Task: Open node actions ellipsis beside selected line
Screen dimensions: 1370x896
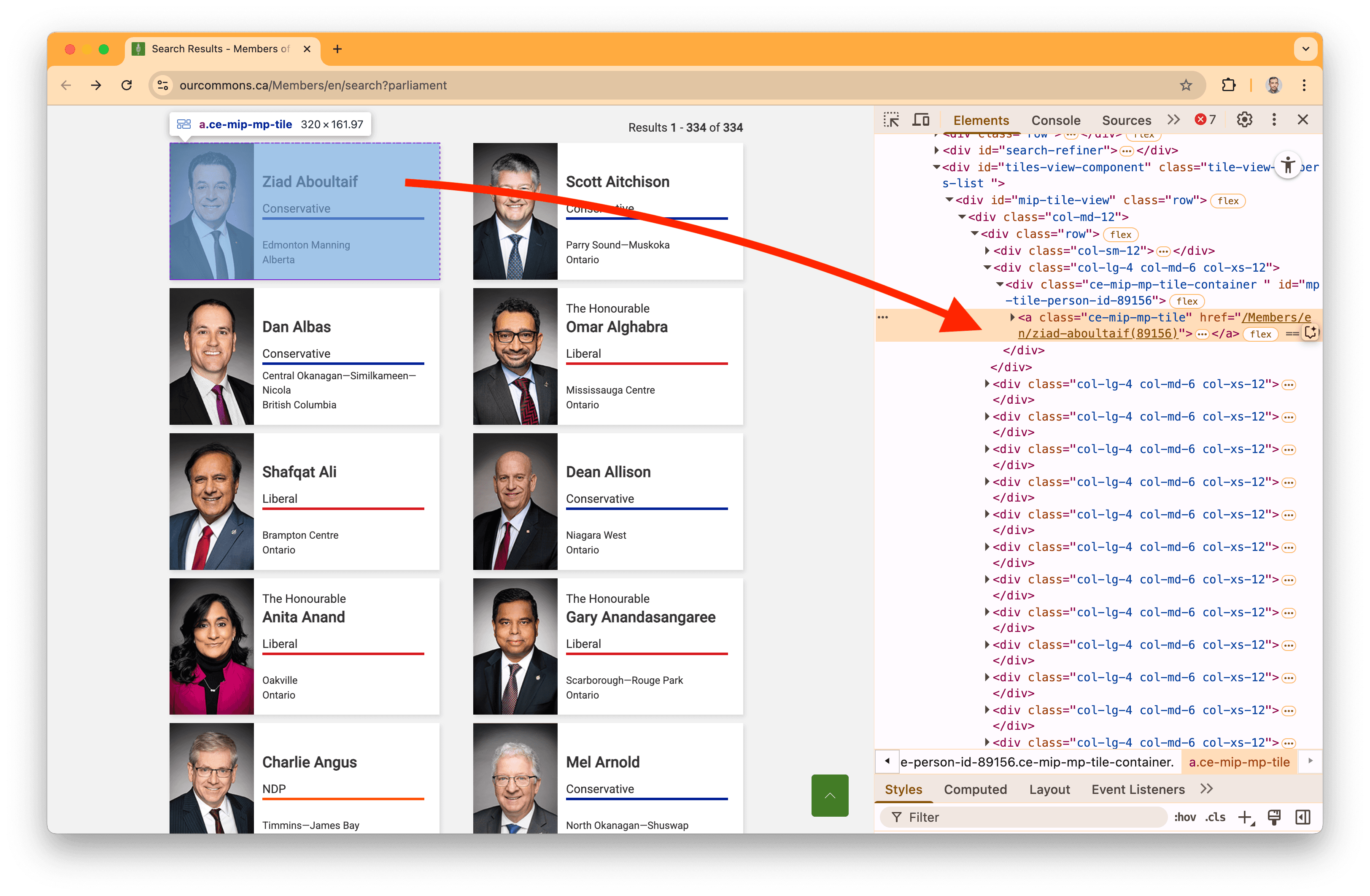Action: pyautogui.click(x=882, y=317)
